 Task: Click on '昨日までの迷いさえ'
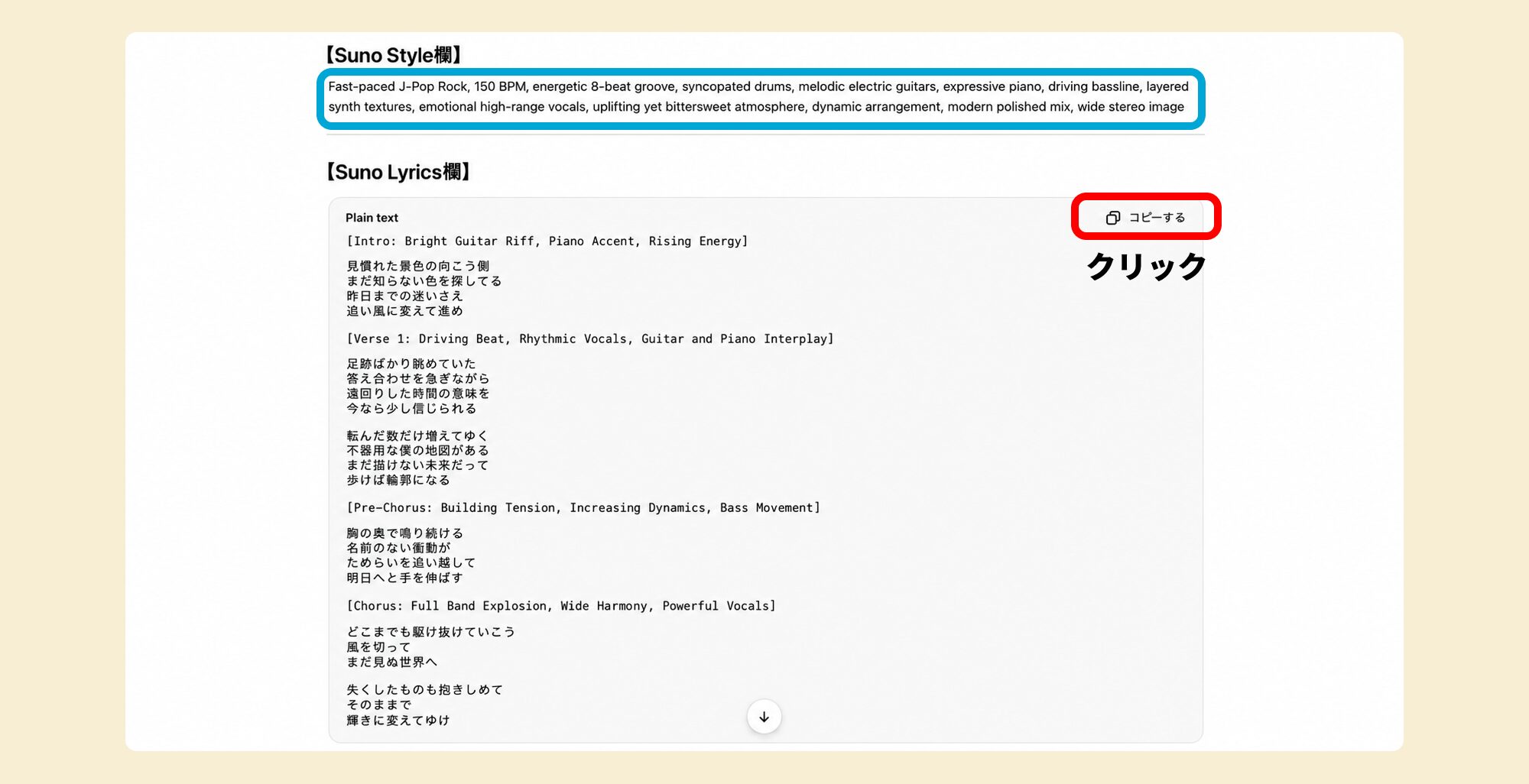[x=405, y=296]
